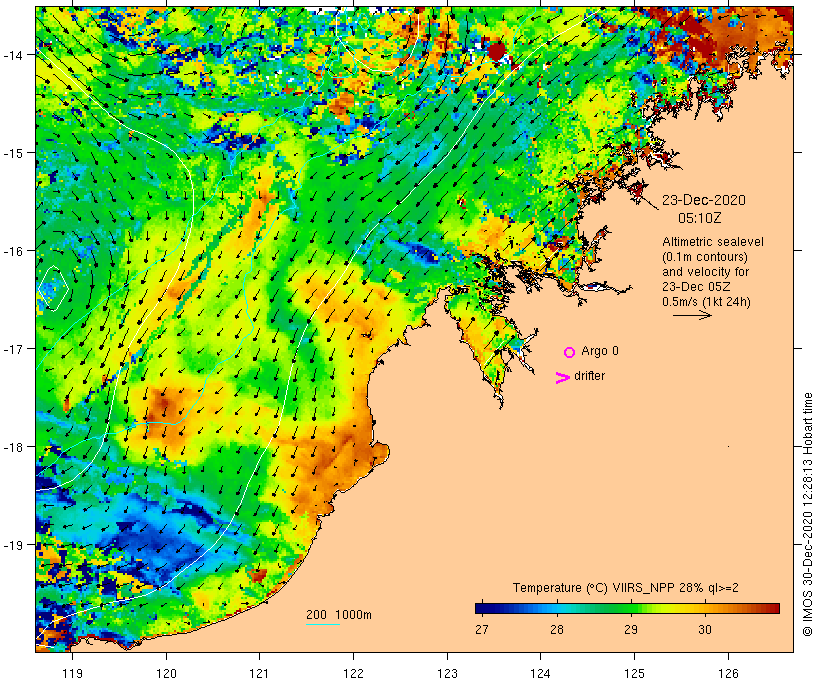Image resolution: width=820 pixels, height=680 pixels.
Task: Click the '0.5m/s (1kt 24h)' label
Action: point(706,302)
